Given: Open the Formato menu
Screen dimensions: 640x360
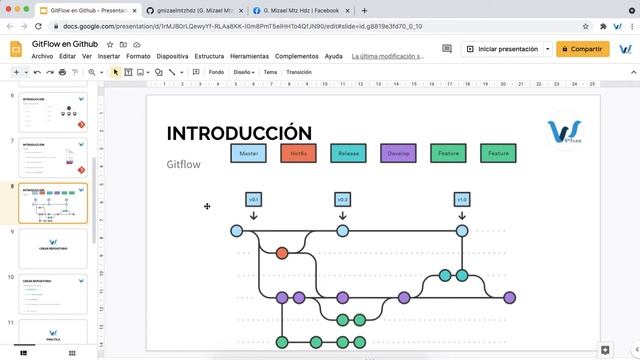Looking at the screenshot, I should pyautogui.click(x=138, y=56).
